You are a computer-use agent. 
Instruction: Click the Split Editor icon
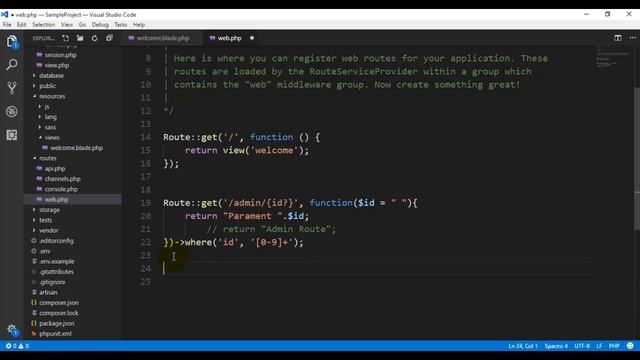[x=618, y=38]
